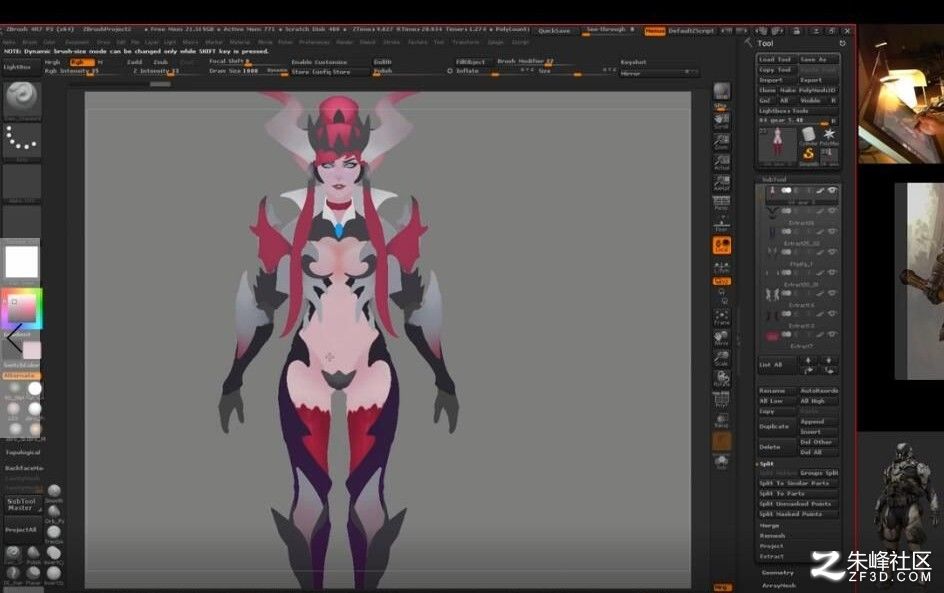Expand the Merge section

[x=769, y=526]
